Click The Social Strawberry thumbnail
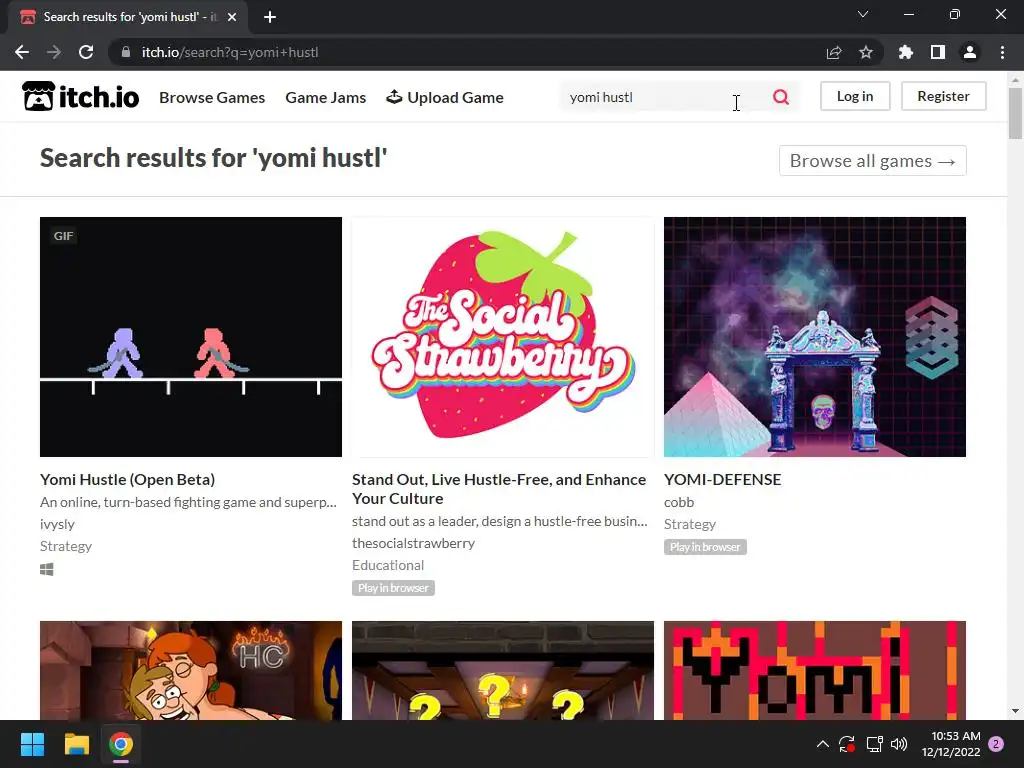The width and height of the screenshot is (1024, 768). tap(503, 337)
